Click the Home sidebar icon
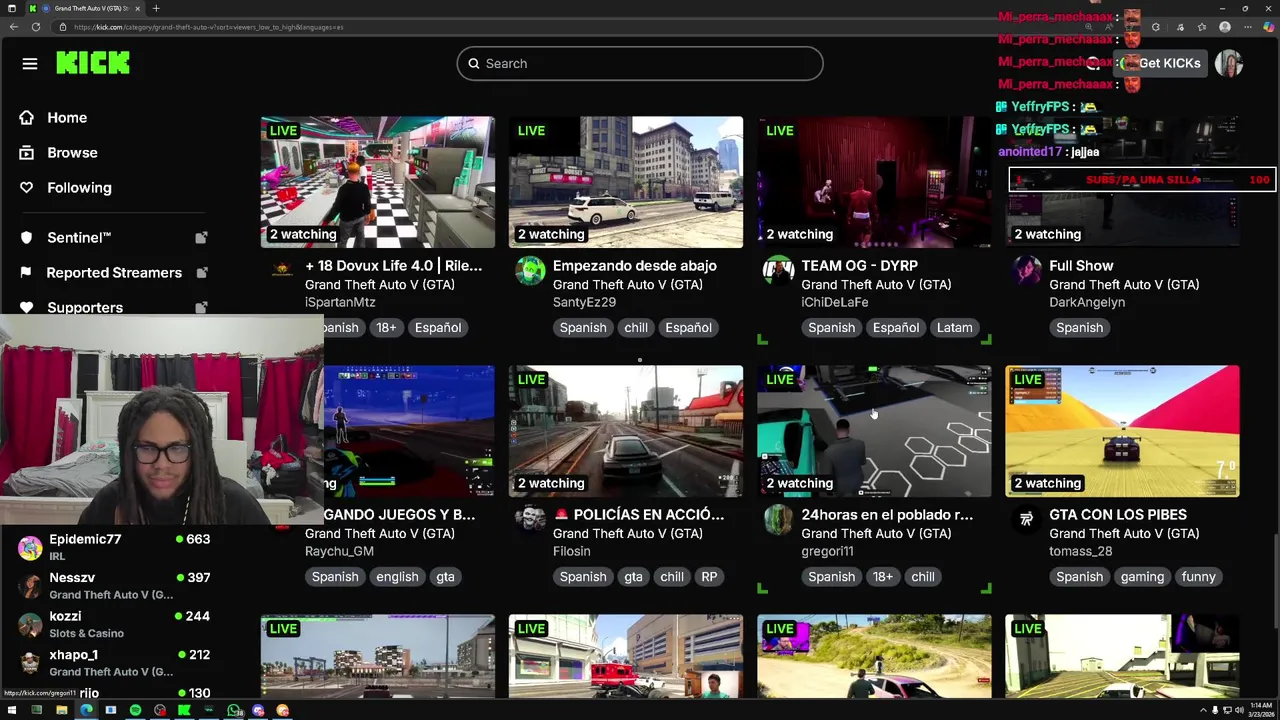The image size is (1280, 720). point(27,118)
